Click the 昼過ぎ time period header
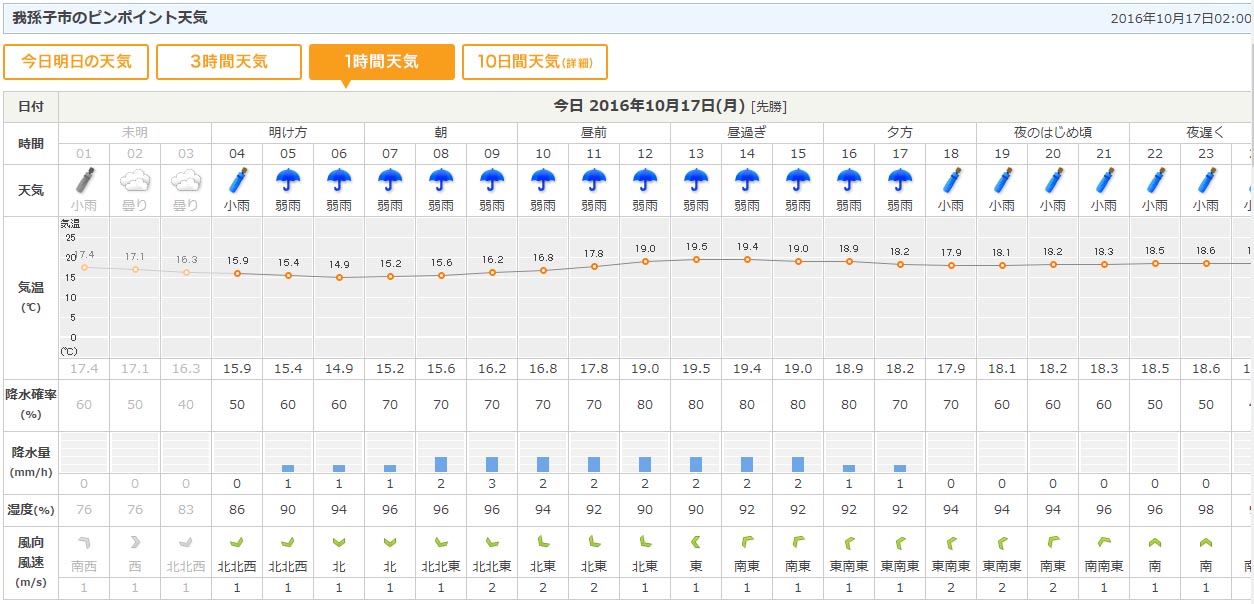The height and width of the screenshot is (604, 1254). tap(747, 132)
